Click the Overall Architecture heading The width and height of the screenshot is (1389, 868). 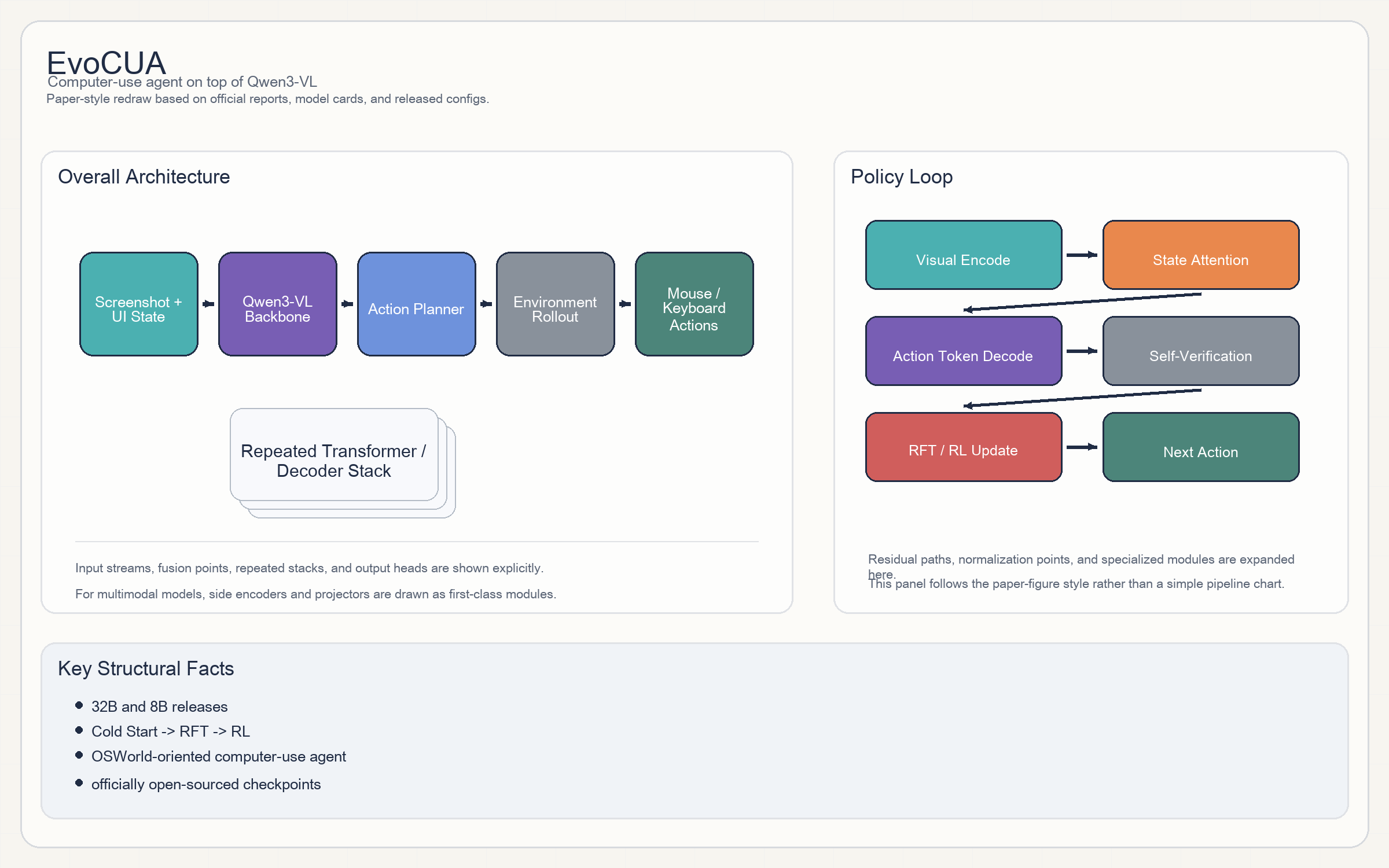144,176
